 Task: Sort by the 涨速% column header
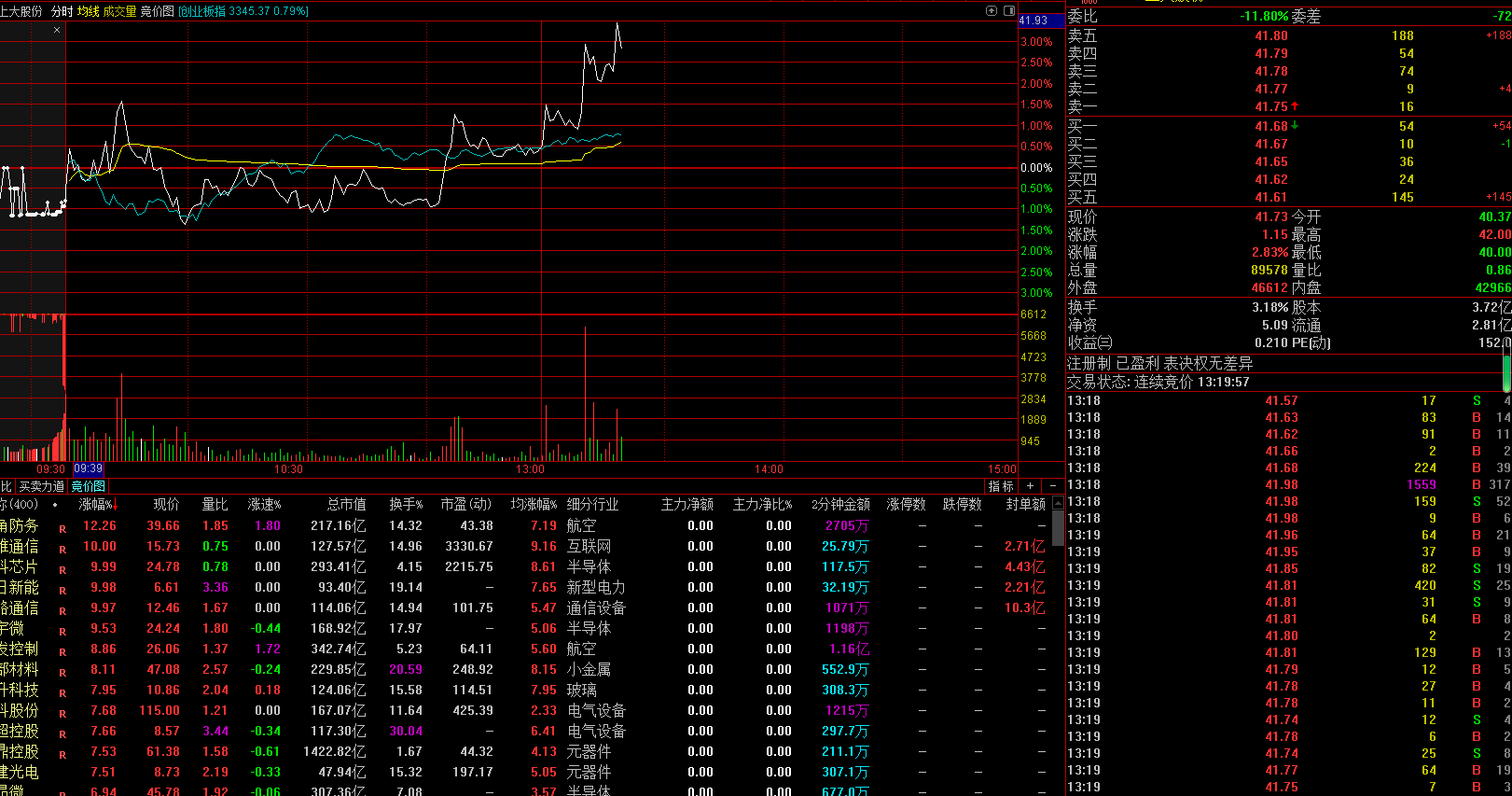click(264, 504)
